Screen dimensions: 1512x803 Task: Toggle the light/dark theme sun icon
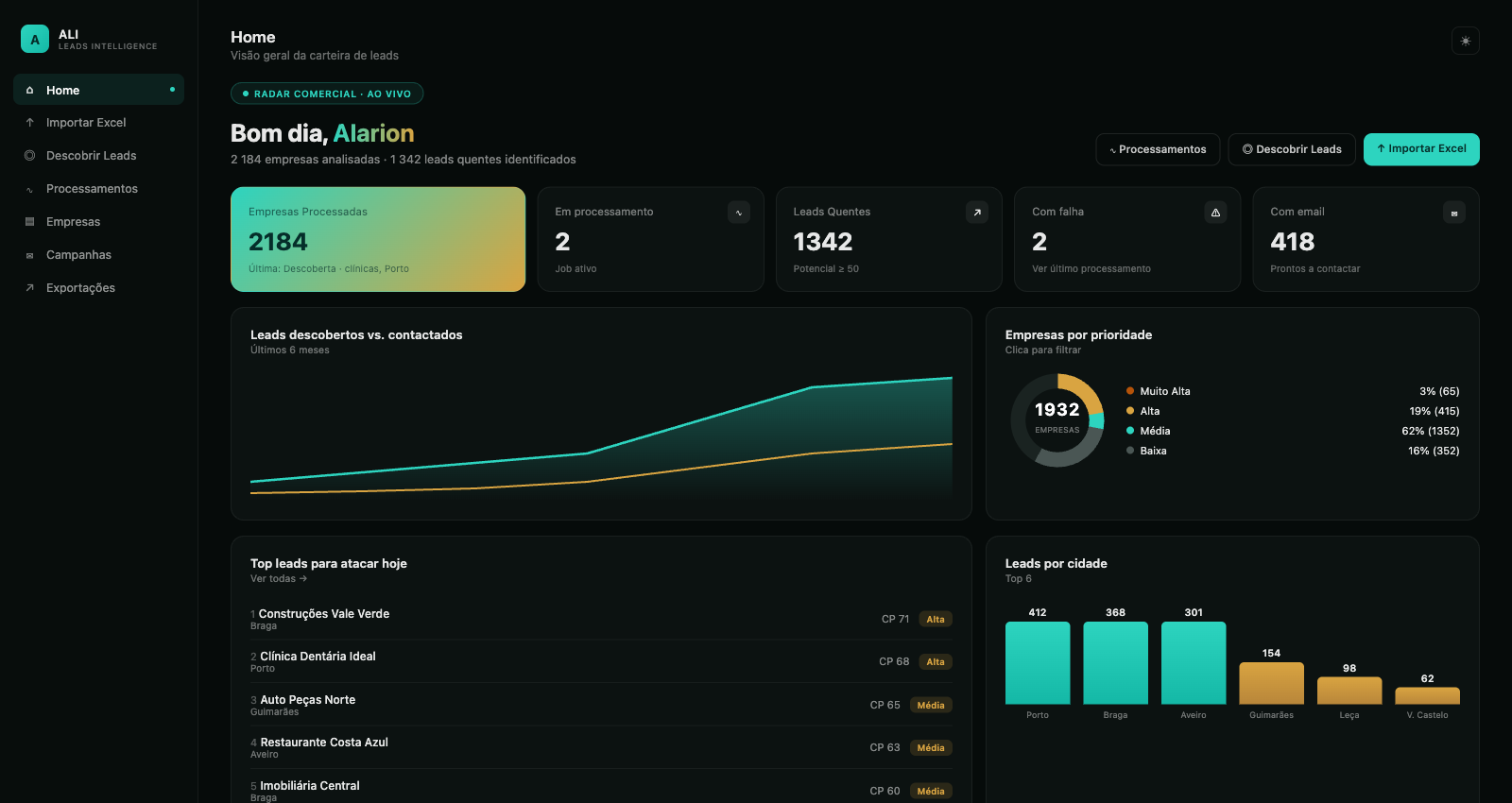[1466, 41]
